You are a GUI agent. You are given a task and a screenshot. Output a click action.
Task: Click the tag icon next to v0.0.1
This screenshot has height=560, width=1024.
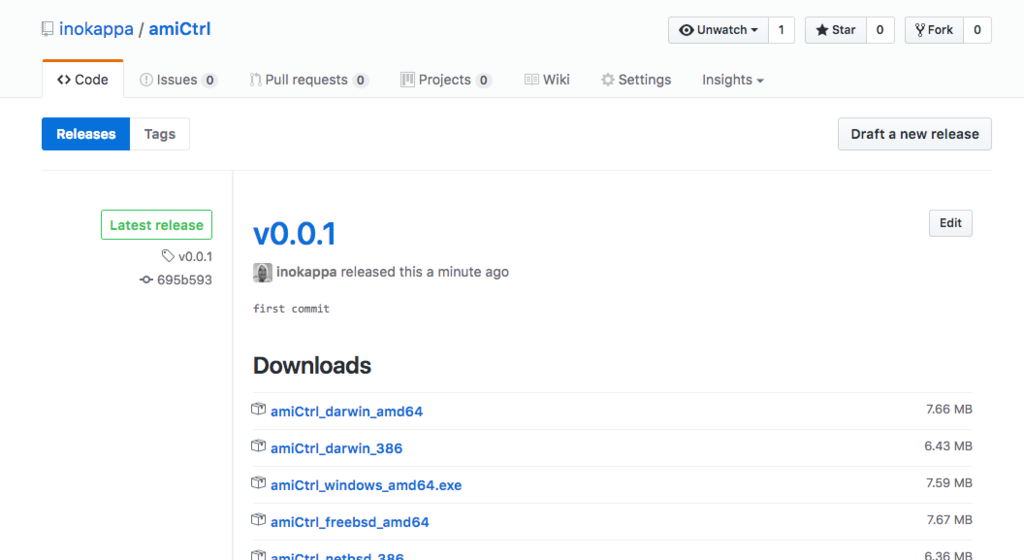click(168, 255)
